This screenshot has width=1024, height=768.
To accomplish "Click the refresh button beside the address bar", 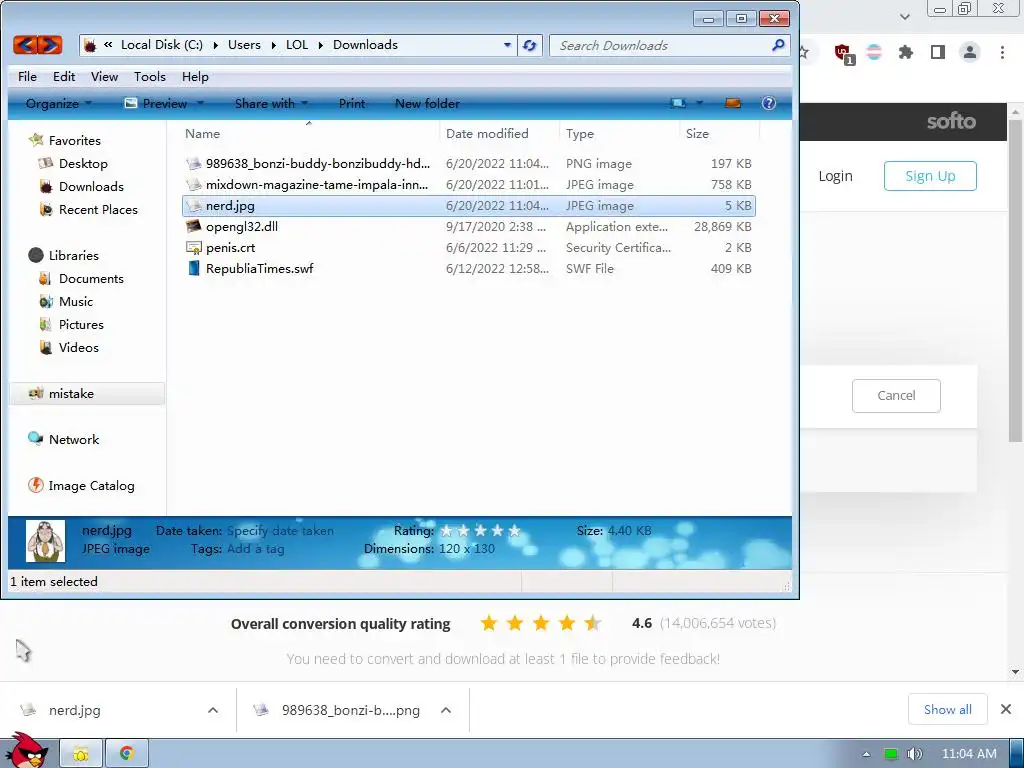I will pyautogui.click(x=530, y=45).
